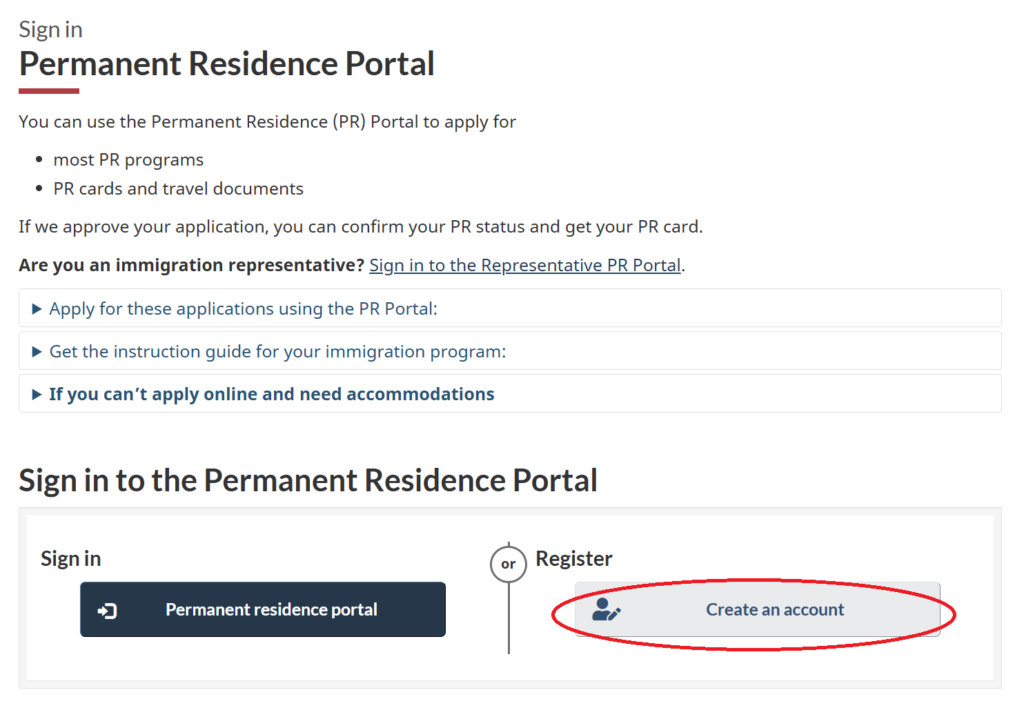Click the "PR cards and travel documents" bullet item
The width and height of the screenshot is (1024, 708).
178,188
